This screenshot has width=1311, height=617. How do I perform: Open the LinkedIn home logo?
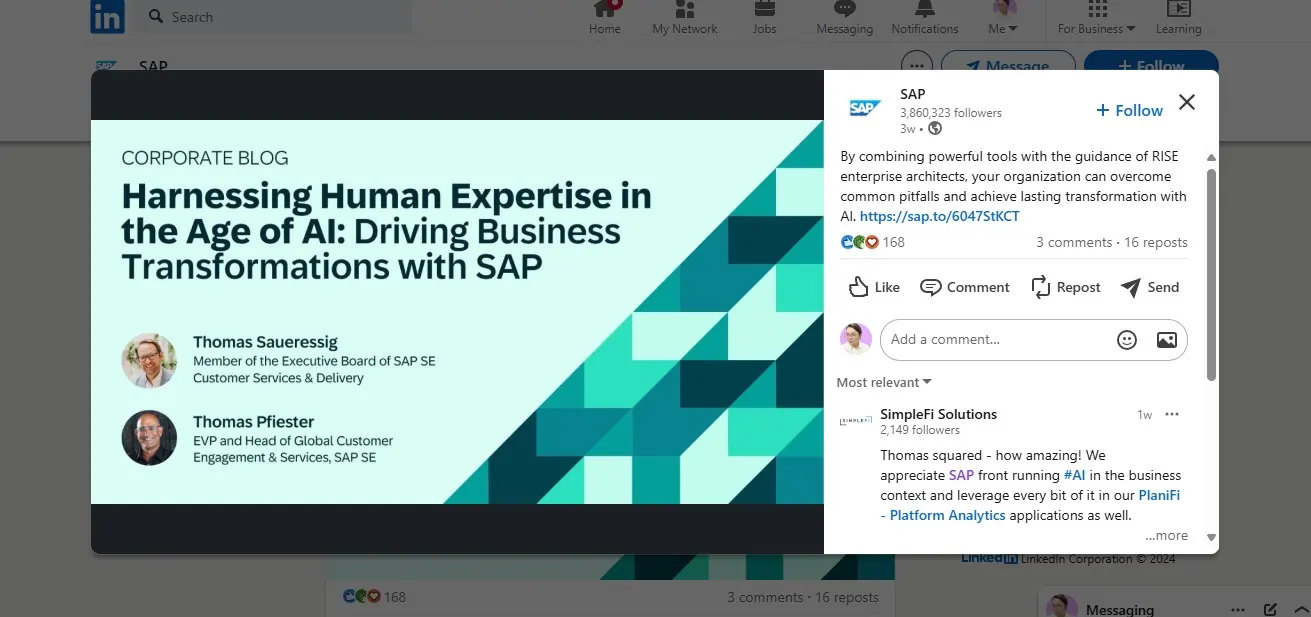[107, 17]
